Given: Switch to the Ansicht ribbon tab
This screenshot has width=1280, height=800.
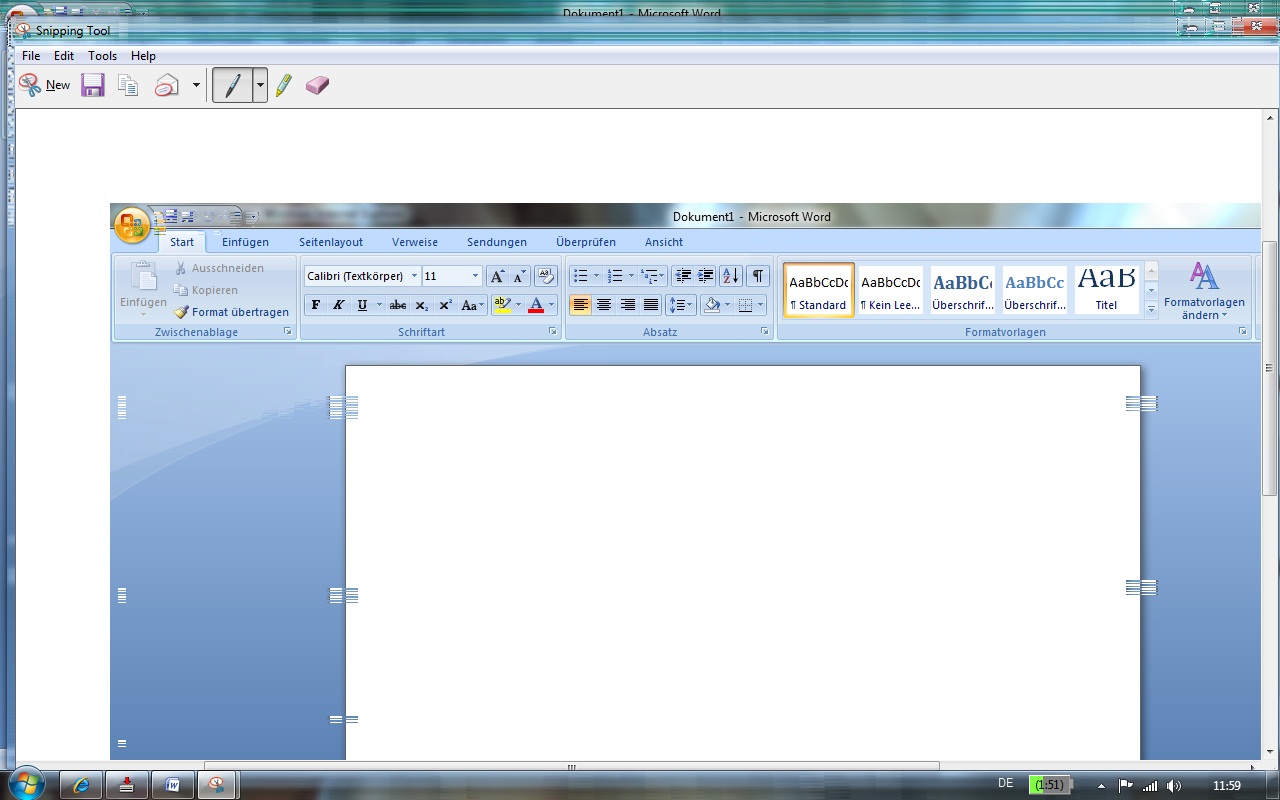Looking at the screenshot, I should pyautogui.click(x=664, y=242).
